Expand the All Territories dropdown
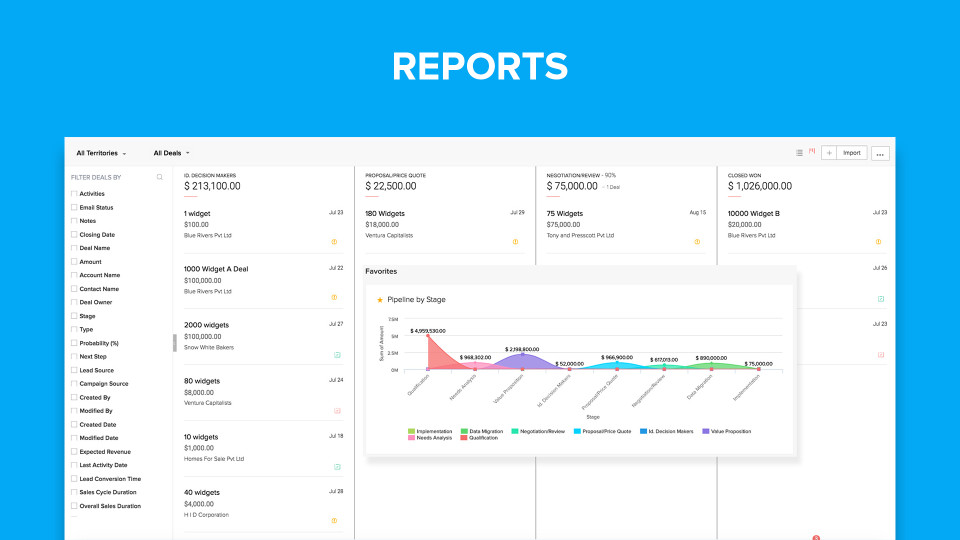 (102, 154)
